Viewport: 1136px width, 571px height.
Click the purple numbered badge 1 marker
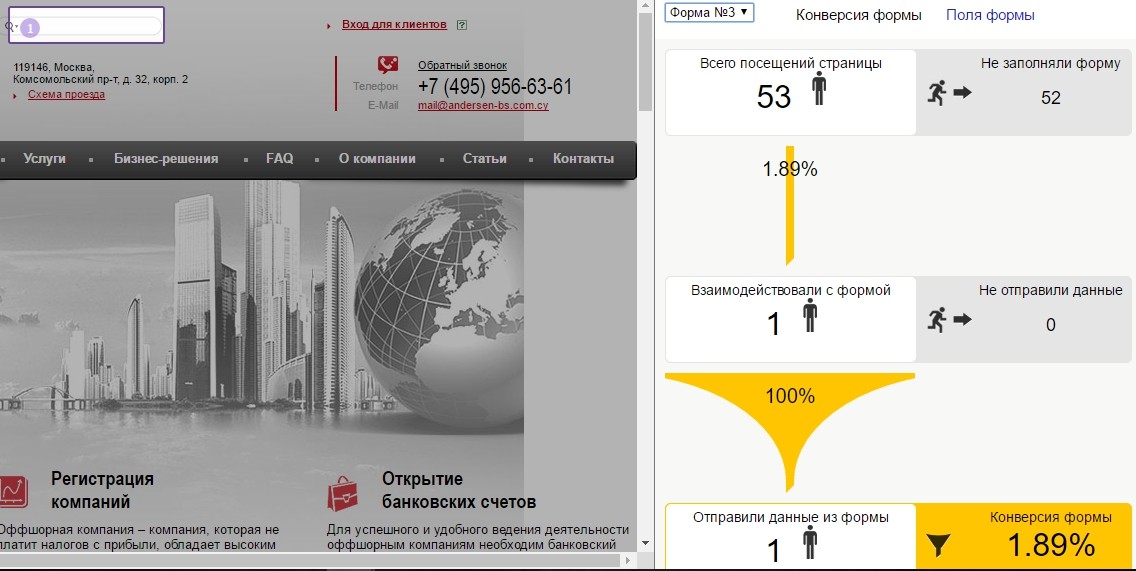pos(30,28)
